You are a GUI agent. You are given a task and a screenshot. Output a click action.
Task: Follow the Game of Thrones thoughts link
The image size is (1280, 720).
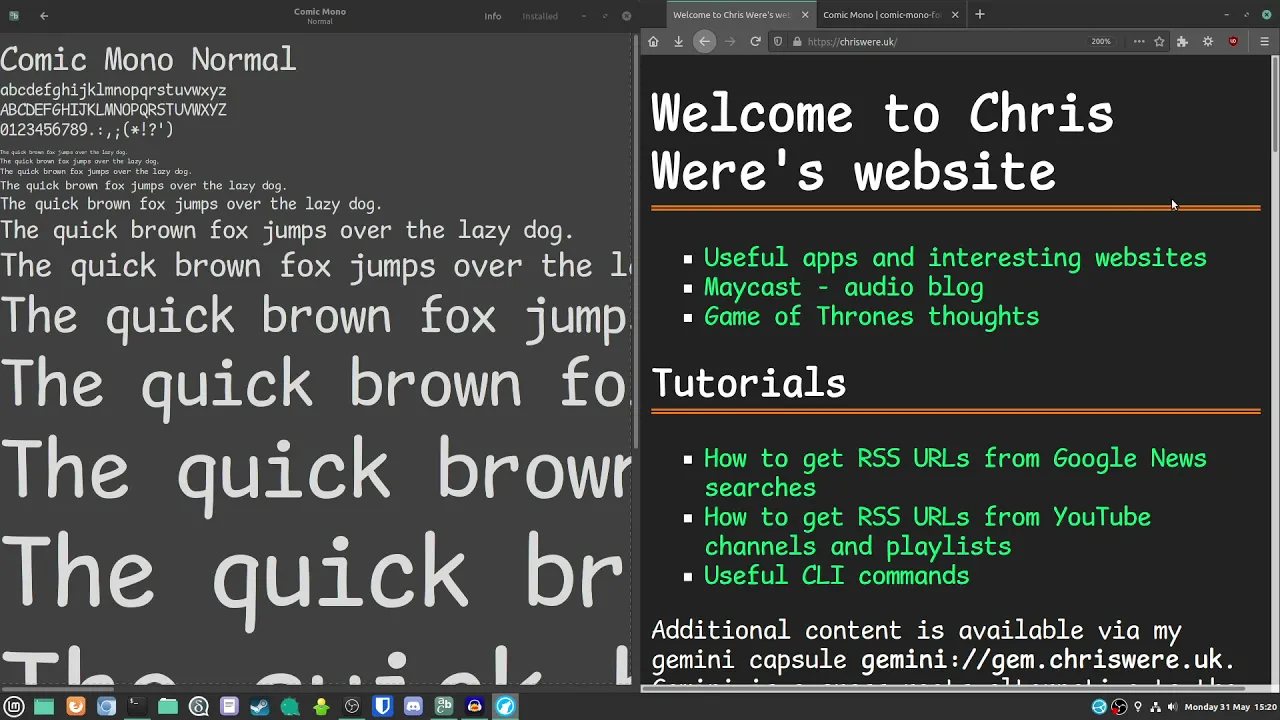[872, 317]
